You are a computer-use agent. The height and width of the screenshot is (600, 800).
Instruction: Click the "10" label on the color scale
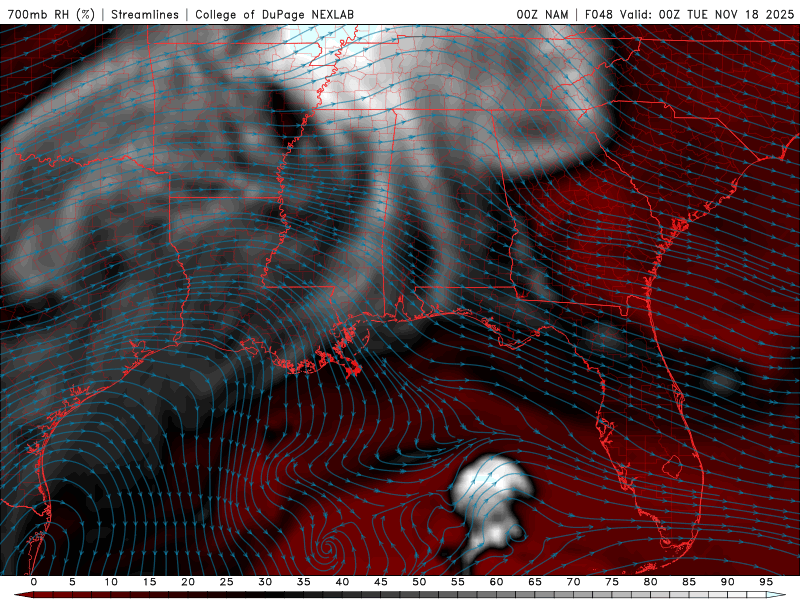point(111,582)
